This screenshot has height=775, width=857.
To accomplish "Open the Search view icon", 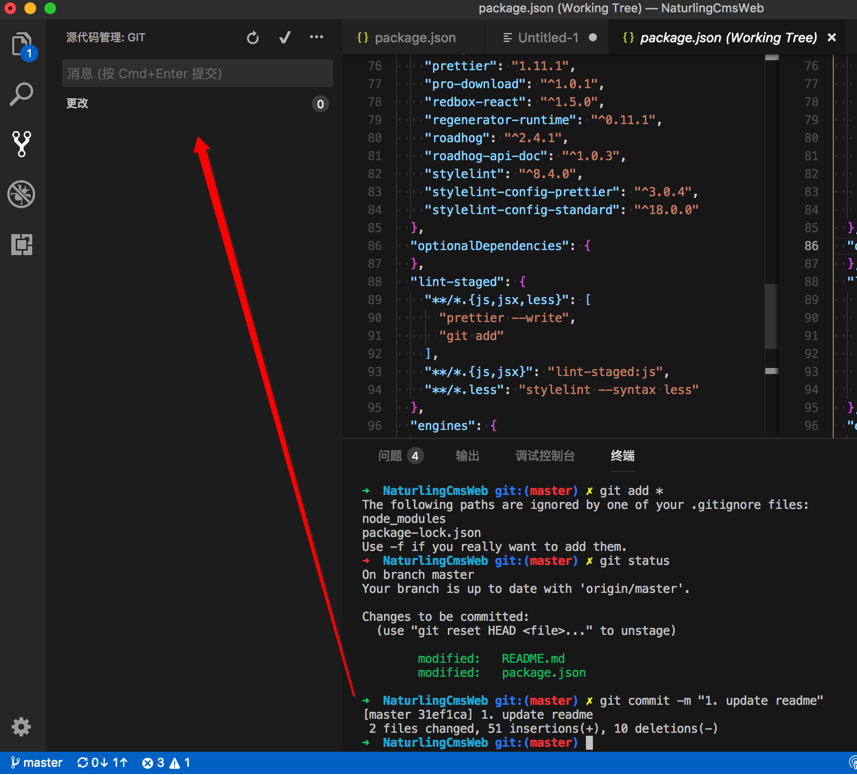I will pos(22,94).
